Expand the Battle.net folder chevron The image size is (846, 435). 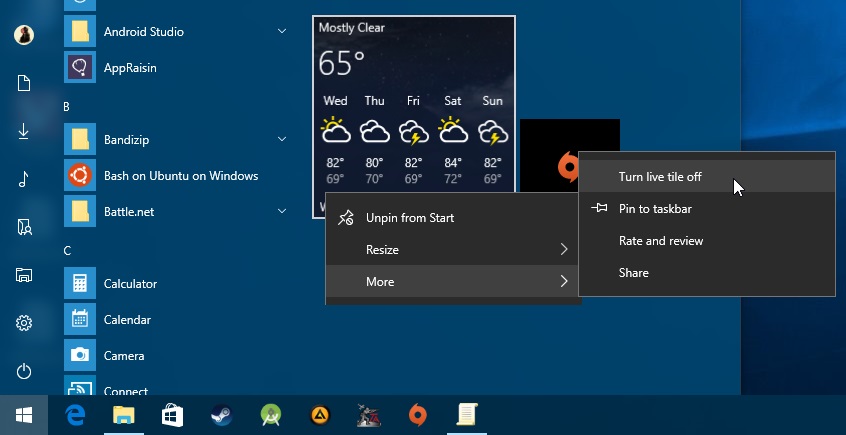[282, 211]
